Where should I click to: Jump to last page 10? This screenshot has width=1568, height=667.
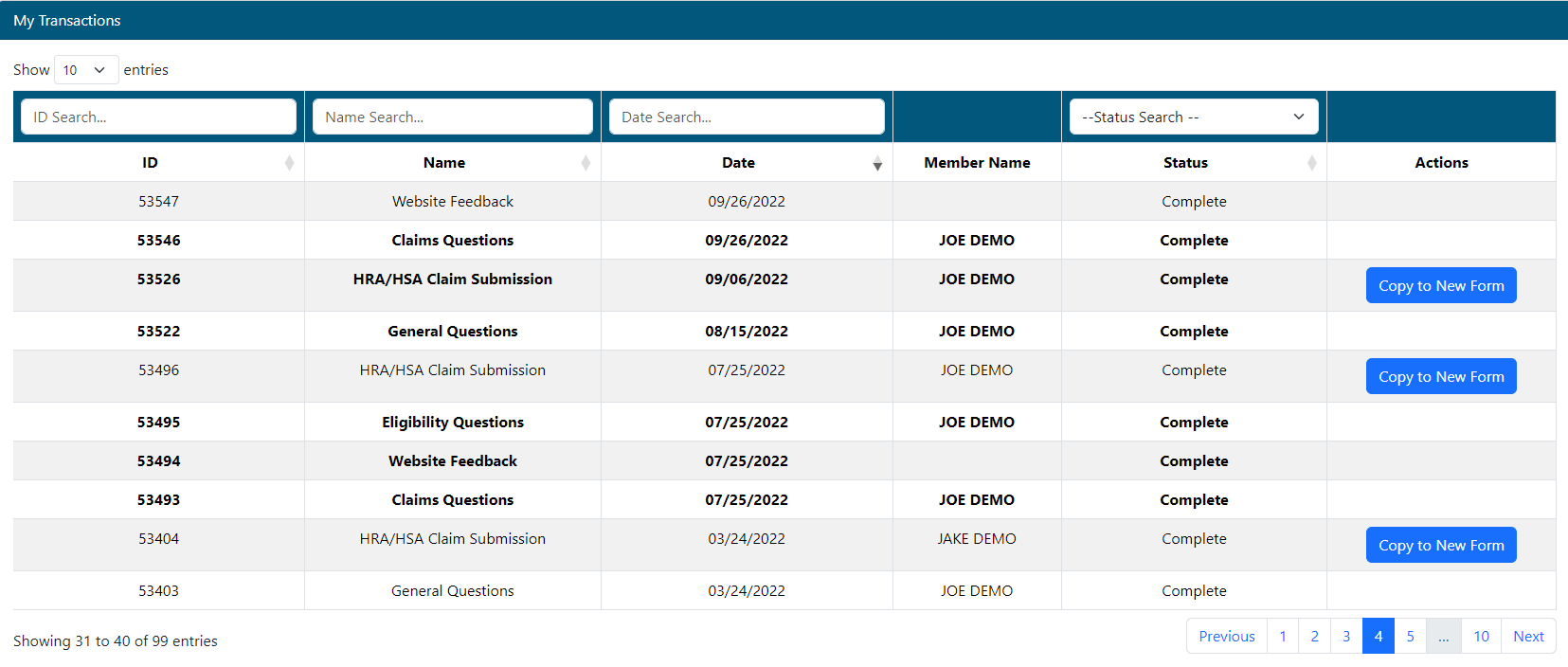point(1481,637)
